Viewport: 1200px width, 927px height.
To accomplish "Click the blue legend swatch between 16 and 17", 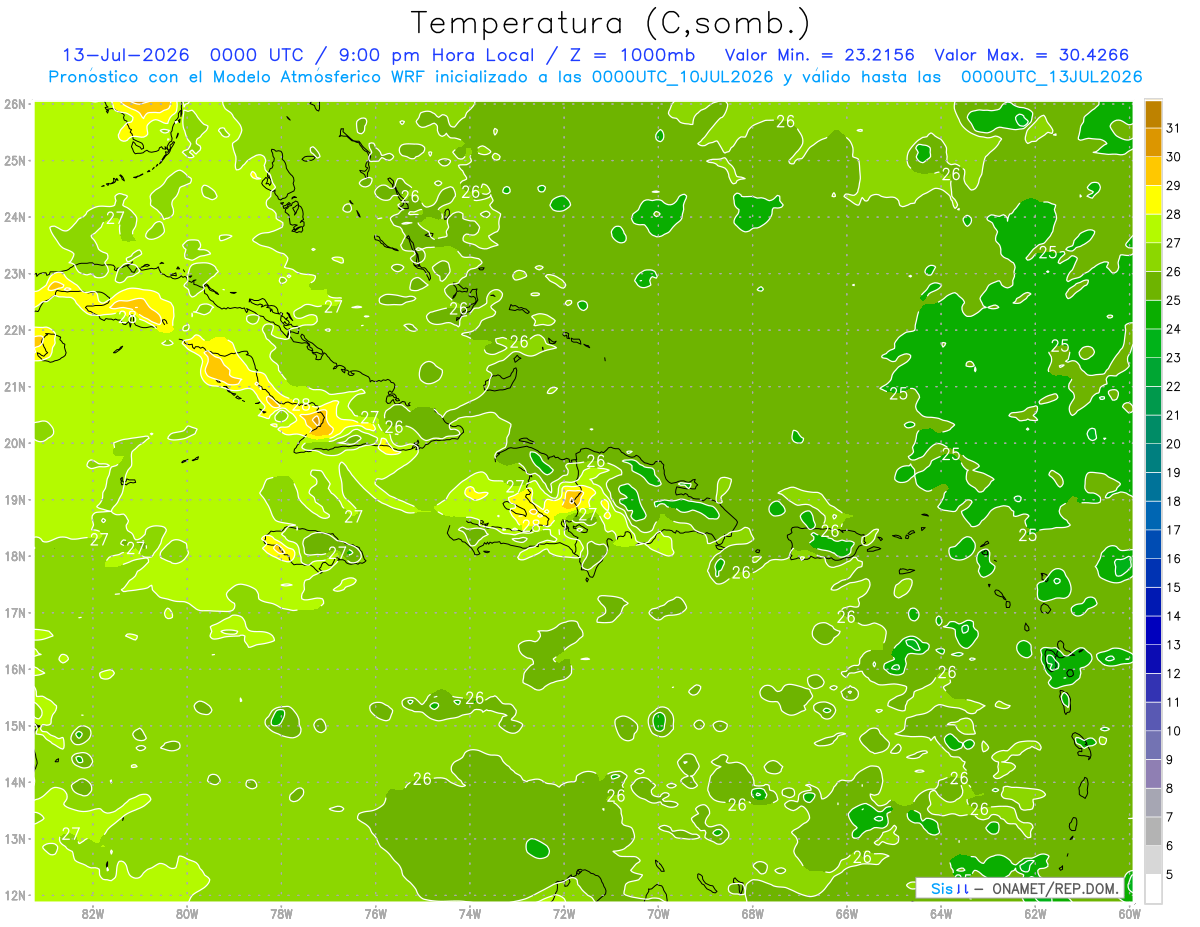I will 1153,544.
